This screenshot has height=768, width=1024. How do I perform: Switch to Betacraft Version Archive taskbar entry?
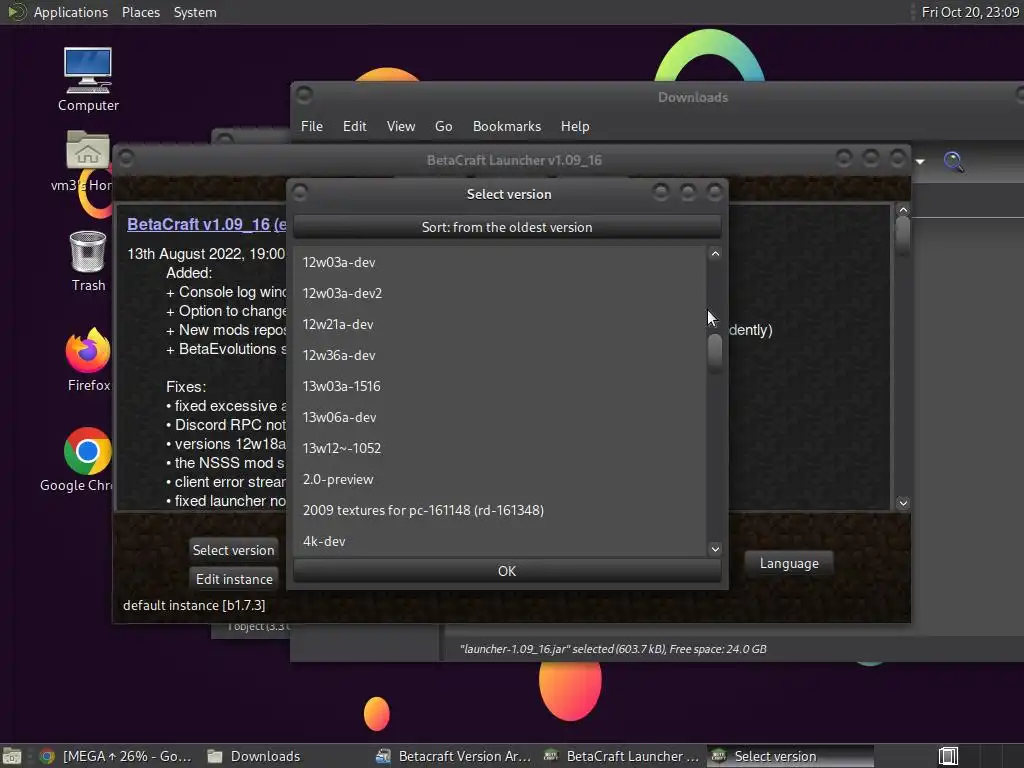pyautogui.click(x=454, y=756)
